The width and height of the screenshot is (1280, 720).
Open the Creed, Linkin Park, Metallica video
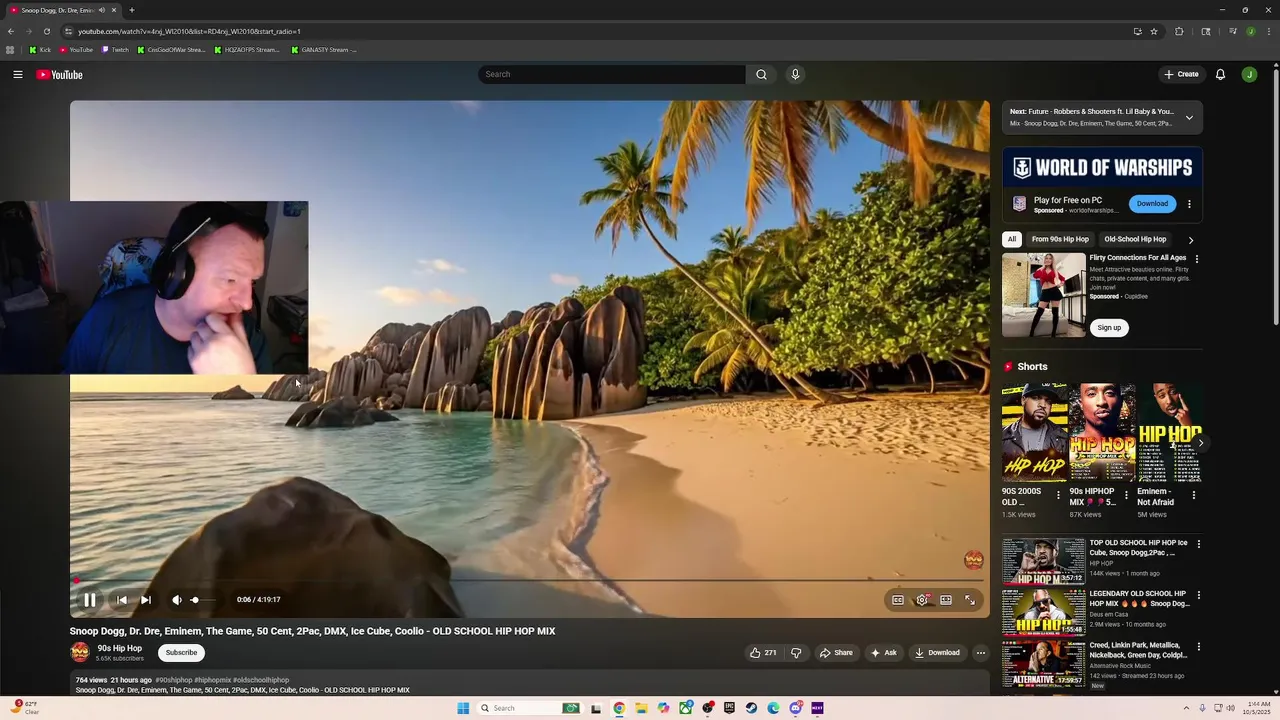coord(1044,664)
